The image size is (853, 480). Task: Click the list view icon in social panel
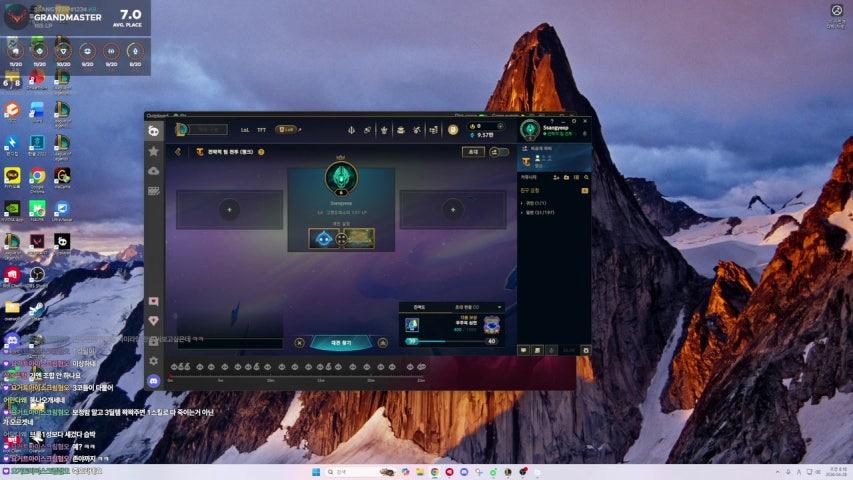coord(576,177)
